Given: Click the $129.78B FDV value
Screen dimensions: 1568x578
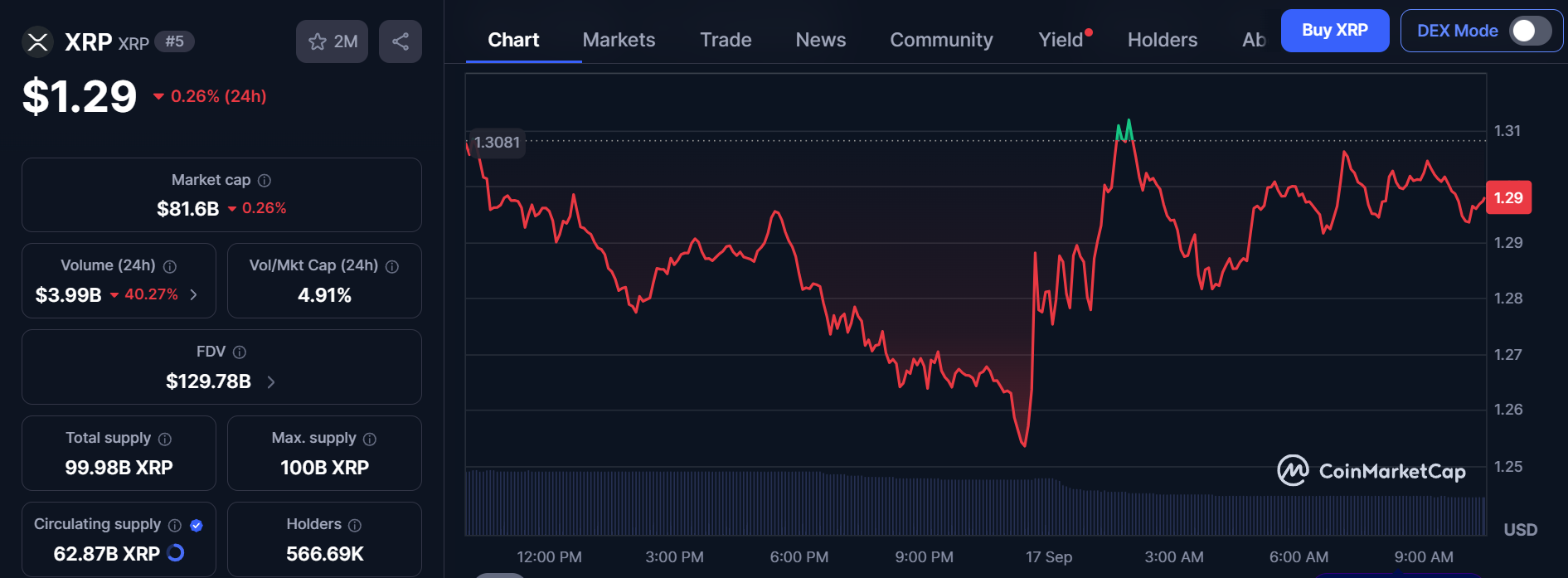Looking at the screenshot, I should pos(208,381).
